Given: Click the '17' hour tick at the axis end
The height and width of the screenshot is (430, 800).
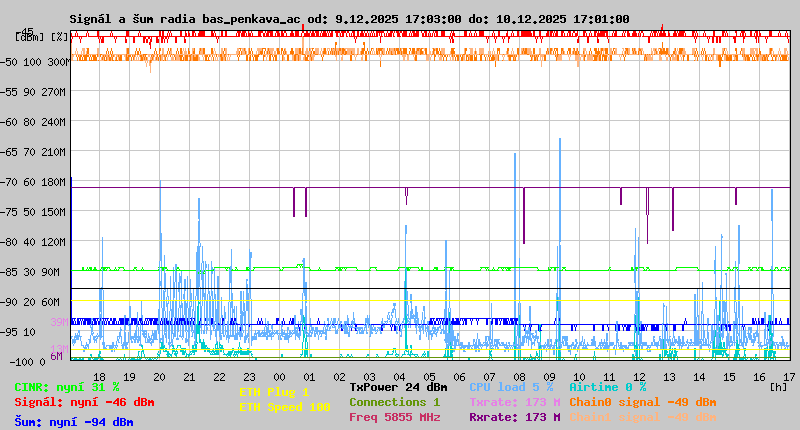Looking at the screenshot, I should click(x=789, y=377).
